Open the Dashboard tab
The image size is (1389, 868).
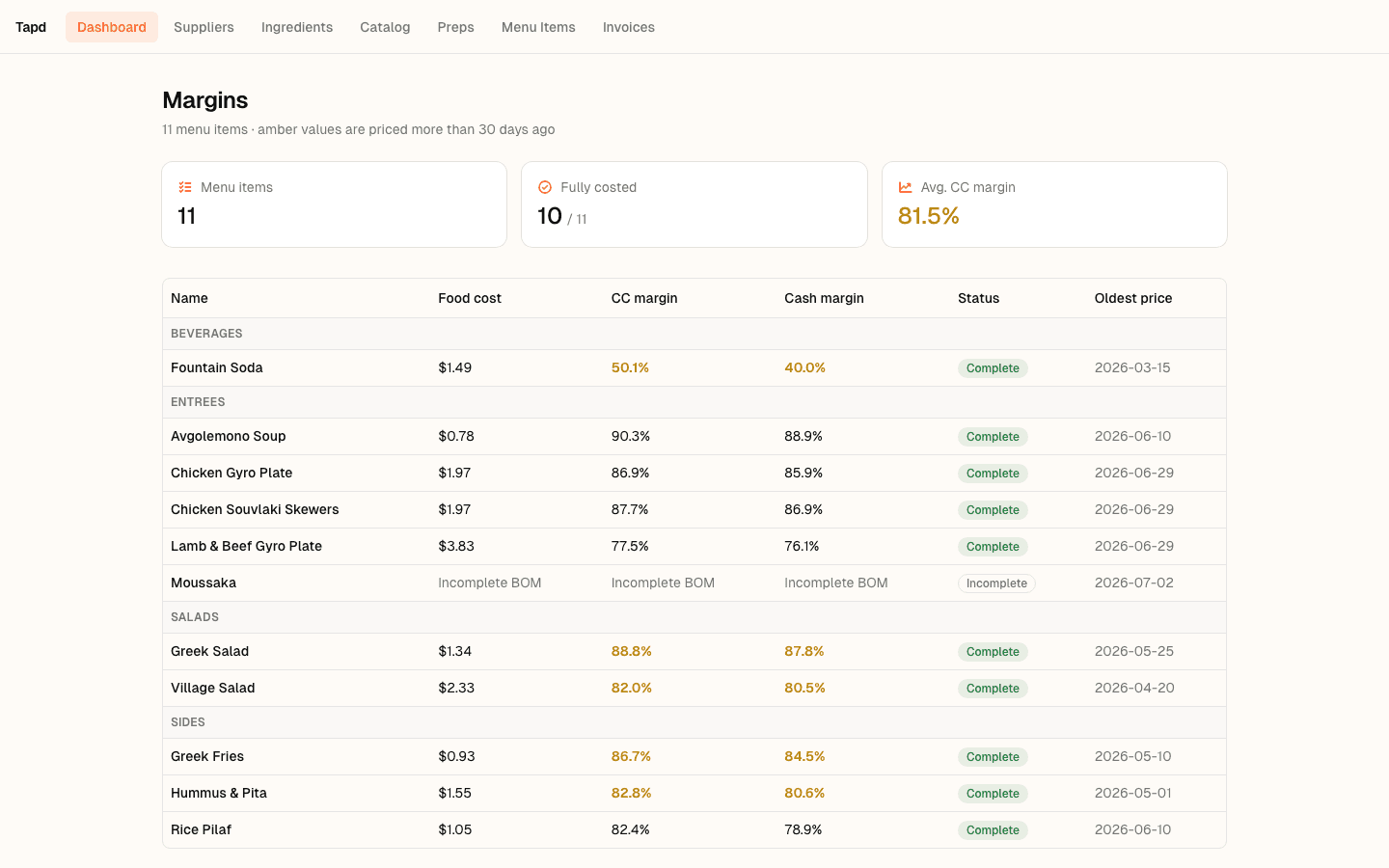[x=112, y=27]
